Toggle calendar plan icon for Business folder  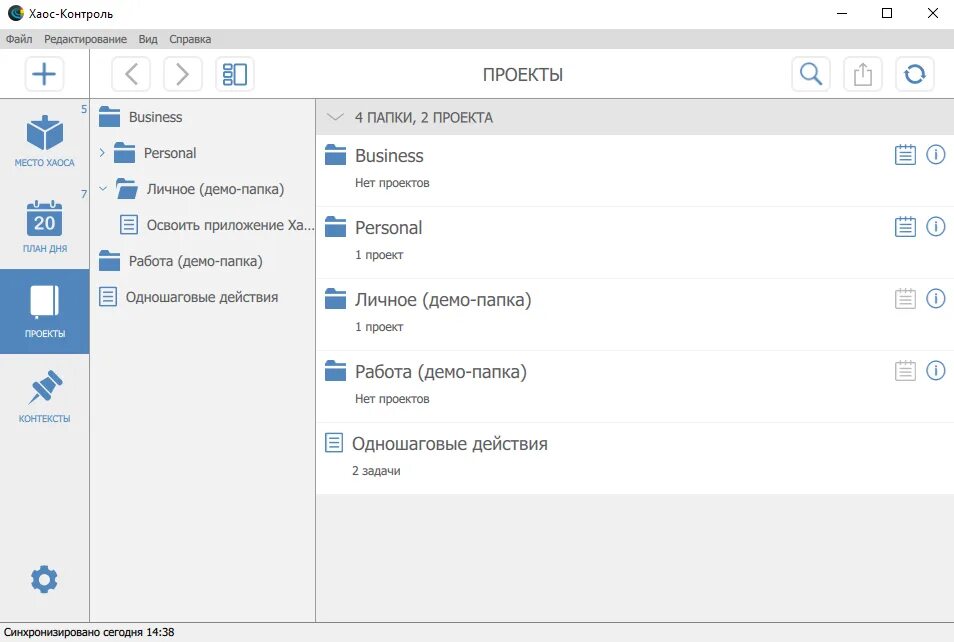905,155
